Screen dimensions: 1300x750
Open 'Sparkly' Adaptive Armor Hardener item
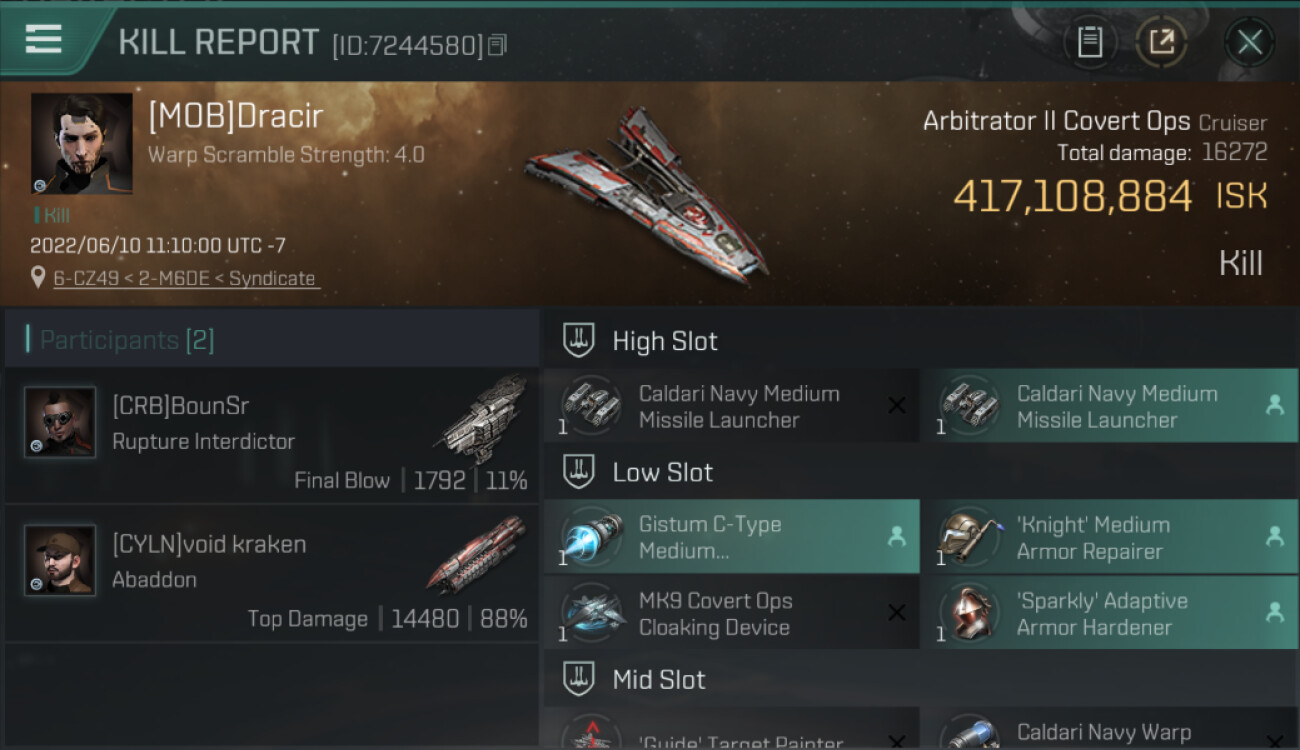click(x=1109, y=614)
